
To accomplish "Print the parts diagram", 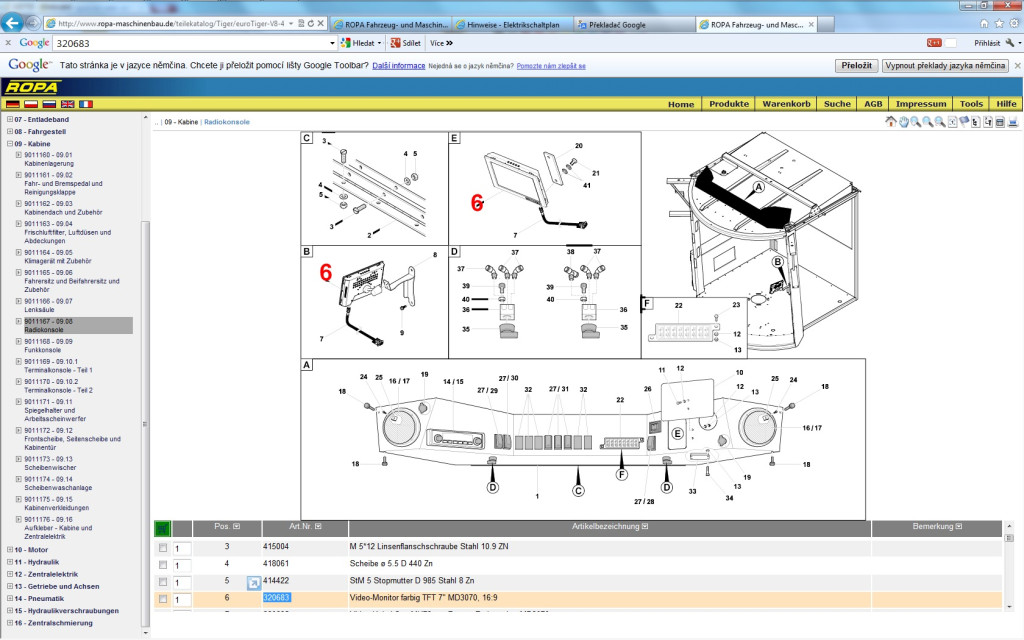I will click(x=1012, y=122).
